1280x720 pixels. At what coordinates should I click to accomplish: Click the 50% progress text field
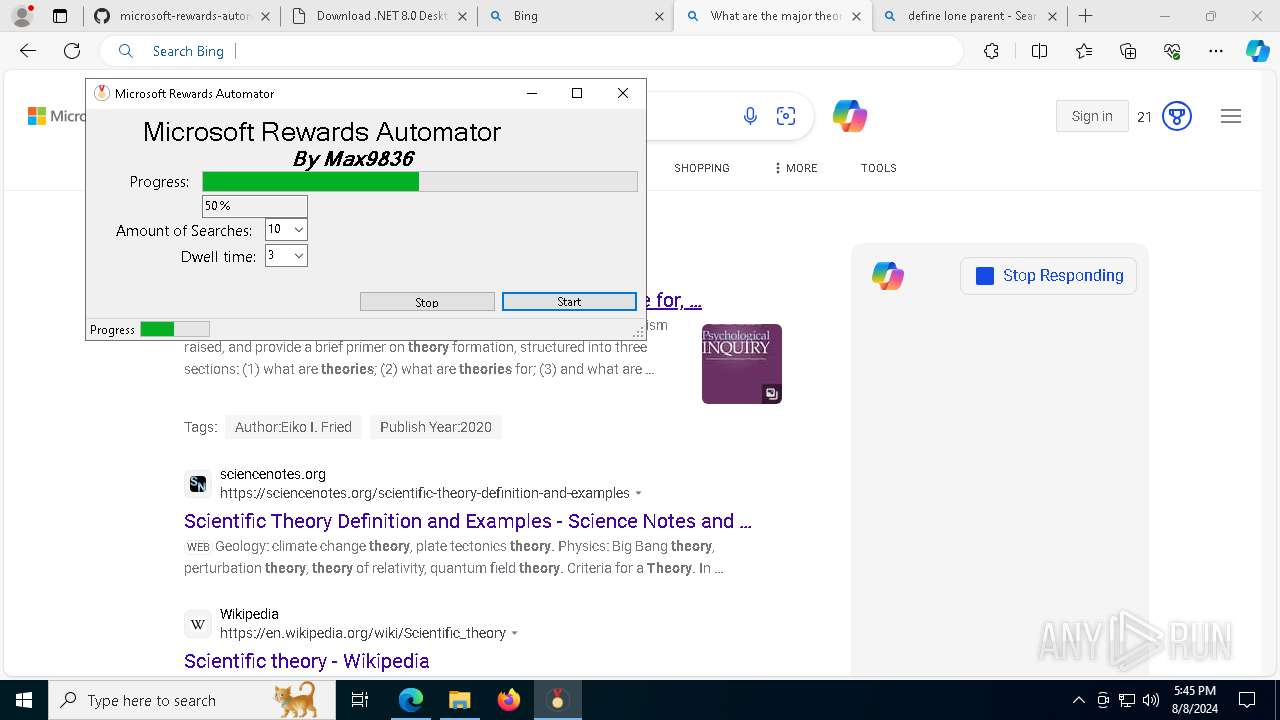(x=255, y=206)
